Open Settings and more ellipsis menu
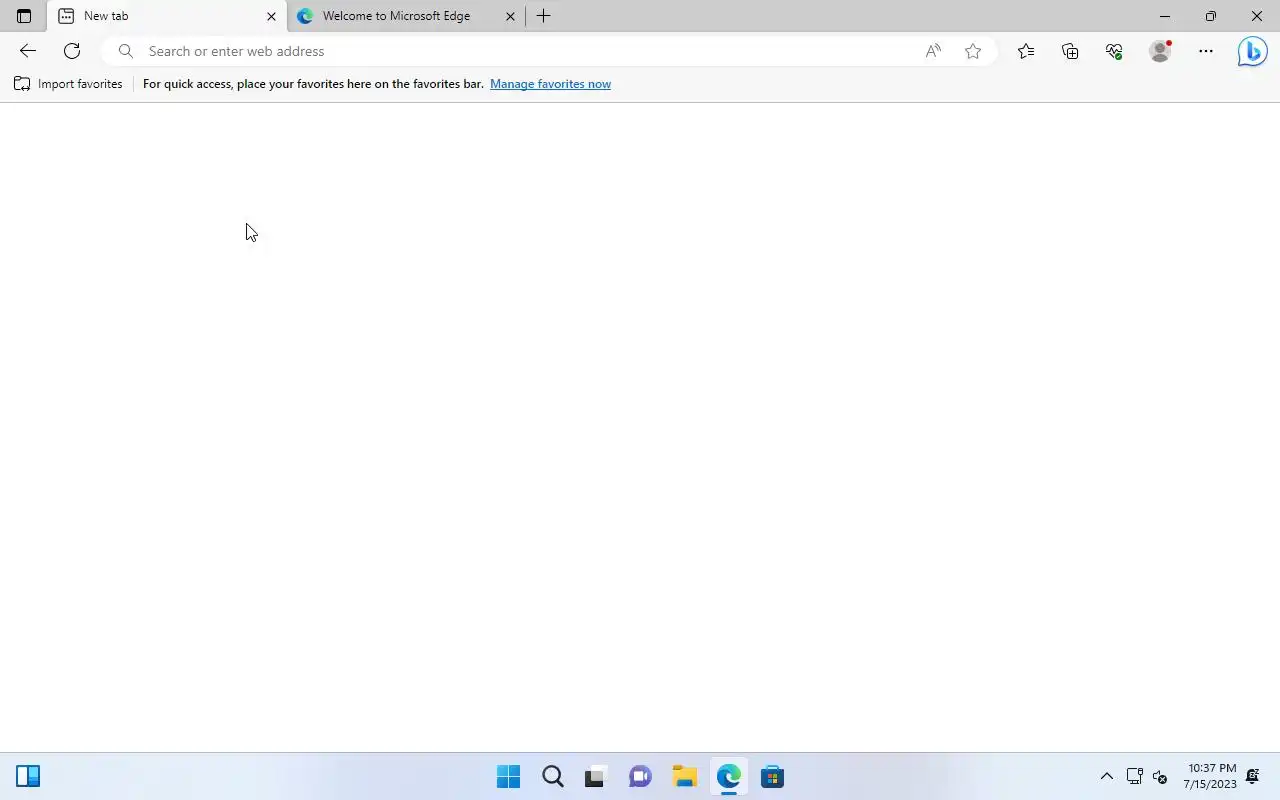The width and height of the screenshot is (1280, 800). click(1206, 51)
